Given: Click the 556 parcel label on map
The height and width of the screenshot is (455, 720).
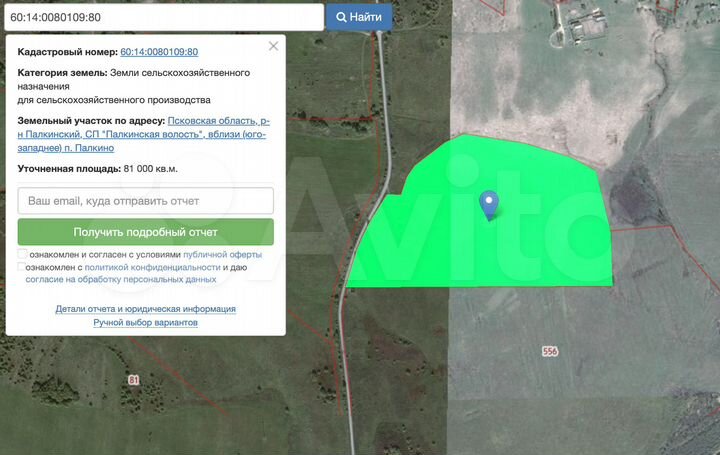Looking at the screenshot, I should (x=550, y=351).
